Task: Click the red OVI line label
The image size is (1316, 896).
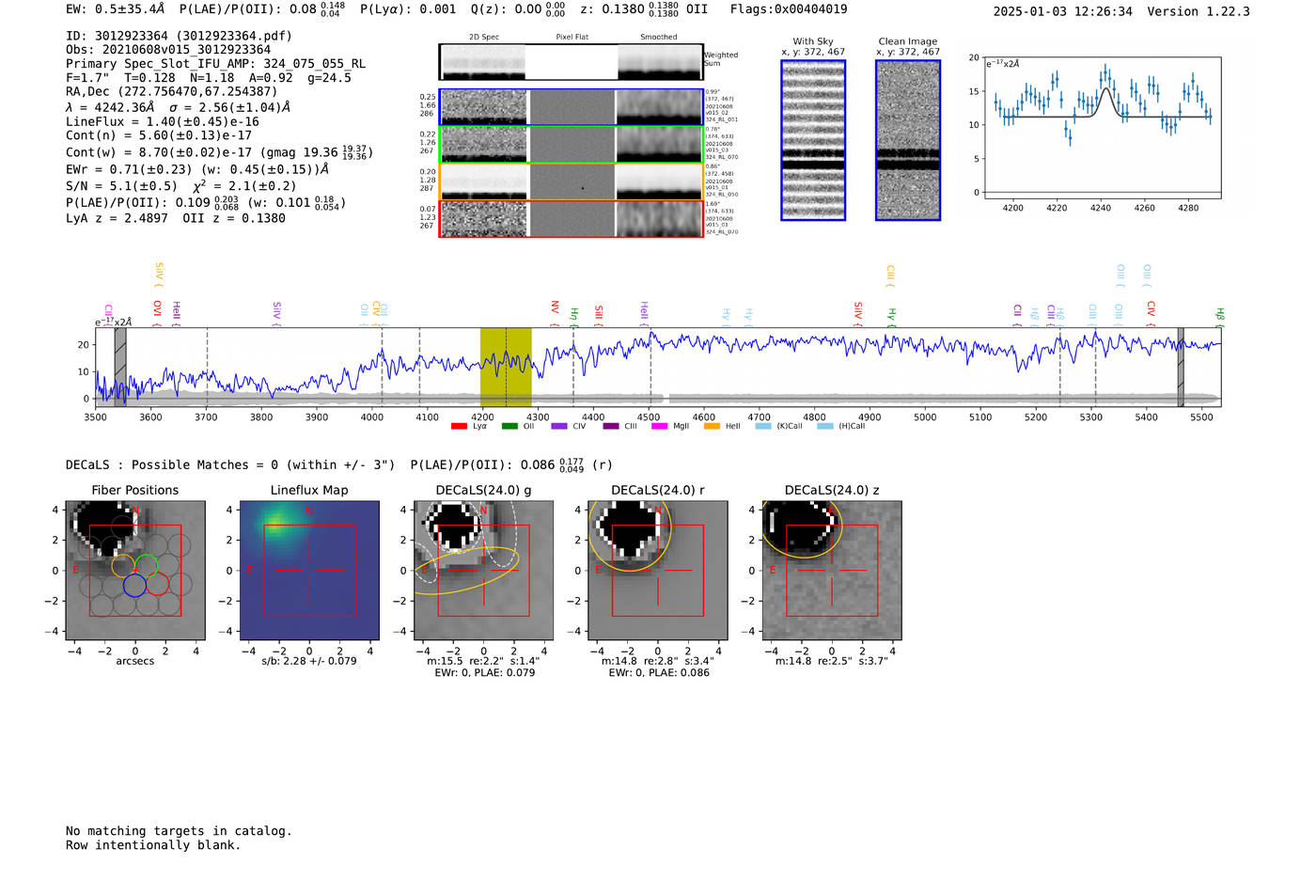Action: tap(157, 308)
